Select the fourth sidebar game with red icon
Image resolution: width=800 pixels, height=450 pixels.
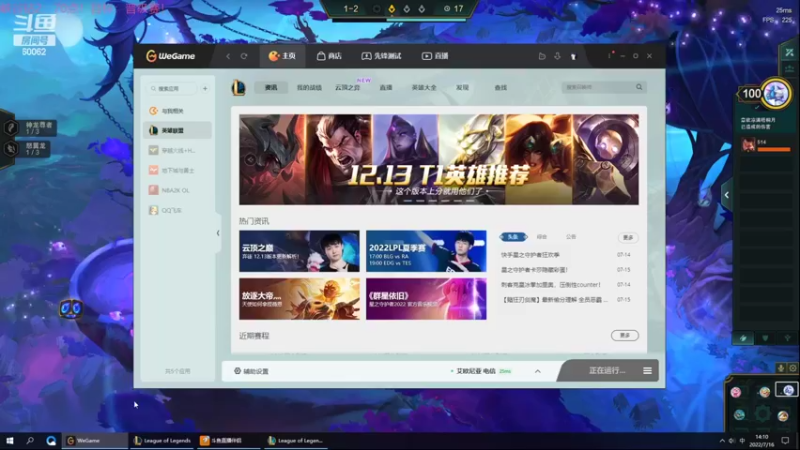[x=177, y=170]
